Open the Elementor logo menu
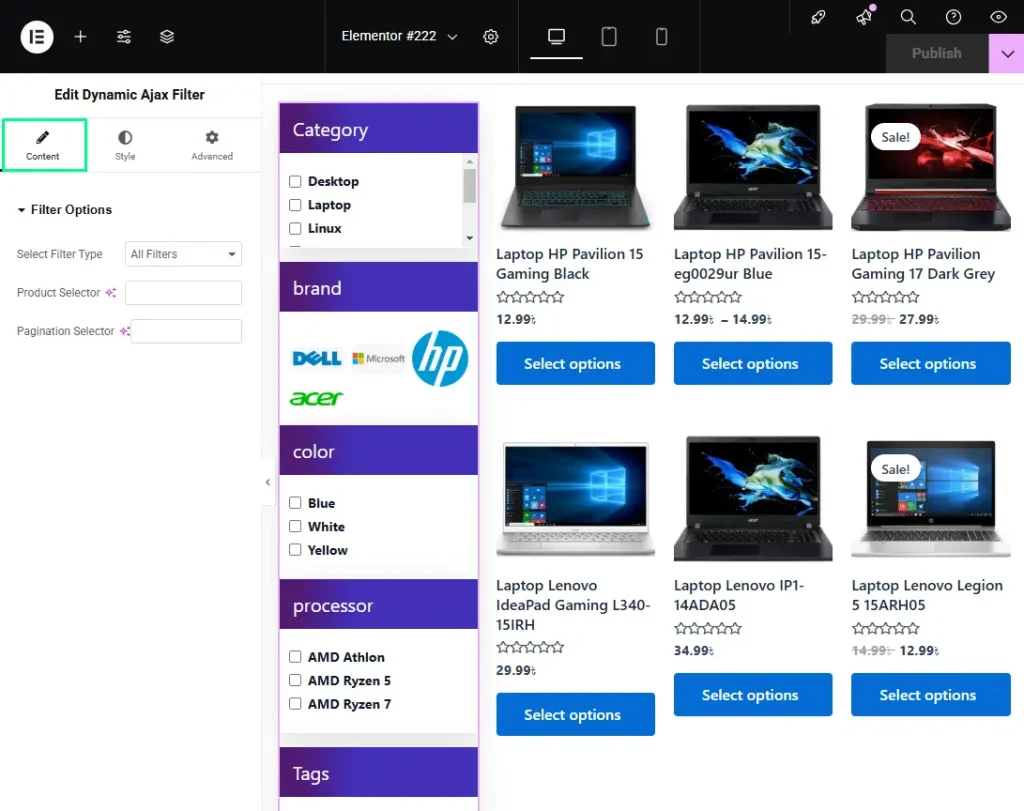Viewport: 1024px width, 811px height. pos(37,37)
